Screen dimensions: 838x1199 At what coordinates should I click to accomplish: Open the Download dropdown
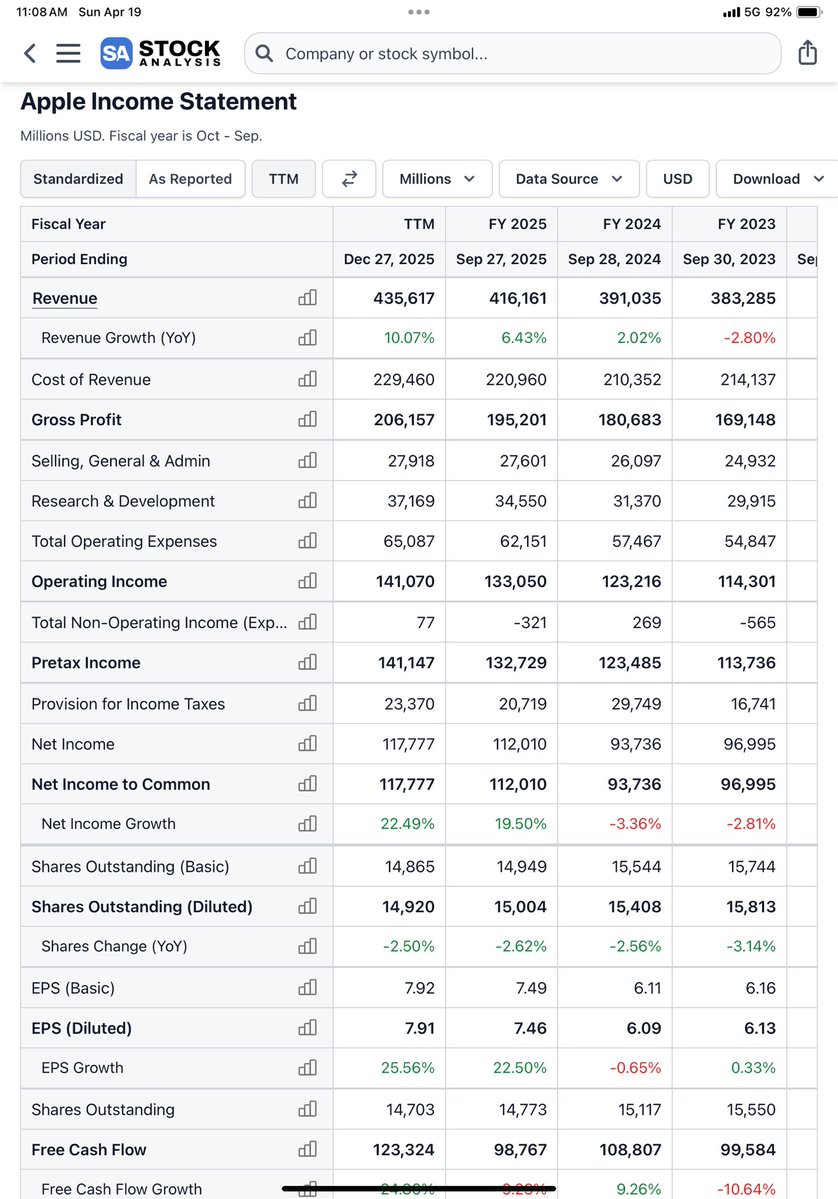(x=778, y=179)
